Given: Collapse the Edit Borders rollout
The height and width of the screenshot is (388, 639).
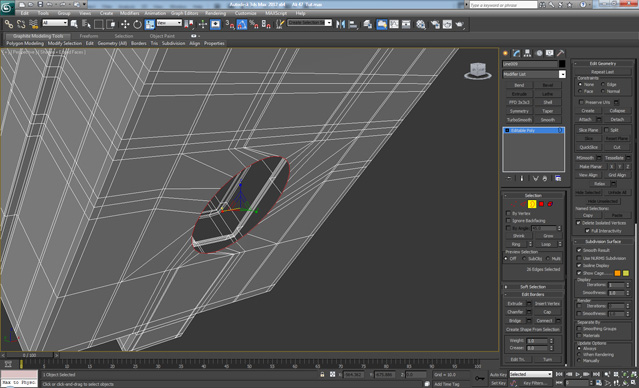Looking at the screenshot, I should pos(533,294).
